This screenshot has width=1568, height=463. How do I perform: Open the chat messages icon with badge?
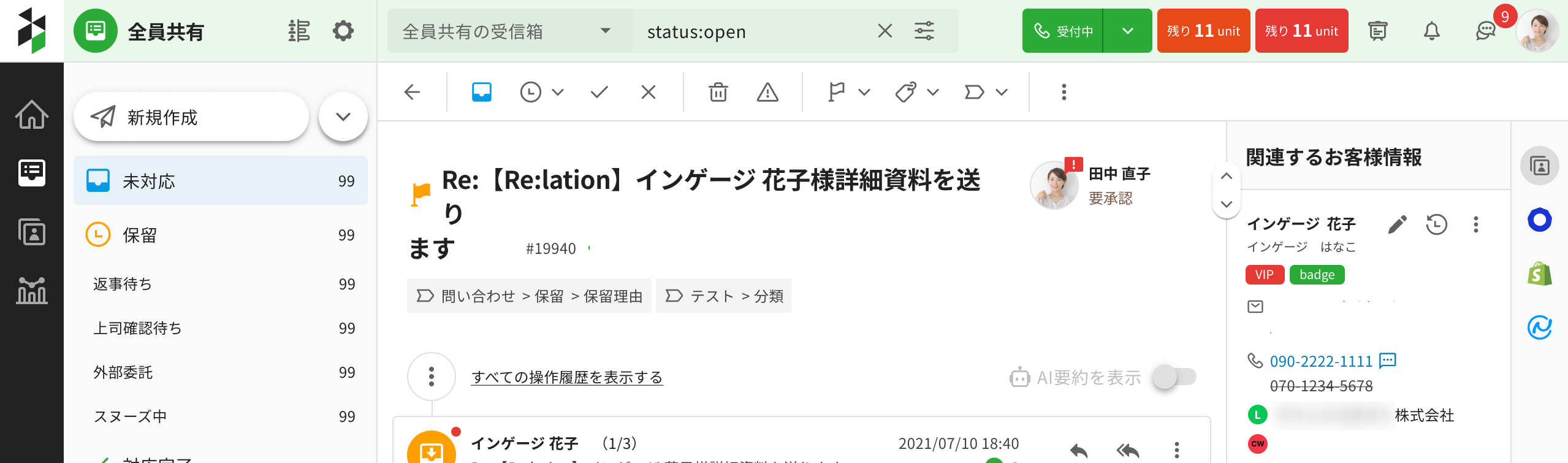click(x=1486, y=31)
